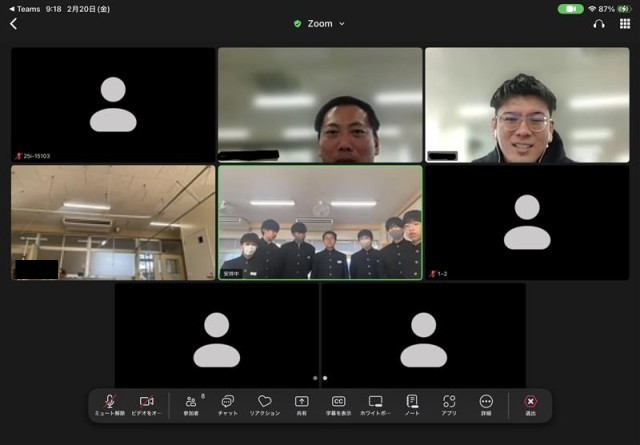Tap the green encryption shield icon
Viewport: 640px width, 445px height.
(297, 24)
